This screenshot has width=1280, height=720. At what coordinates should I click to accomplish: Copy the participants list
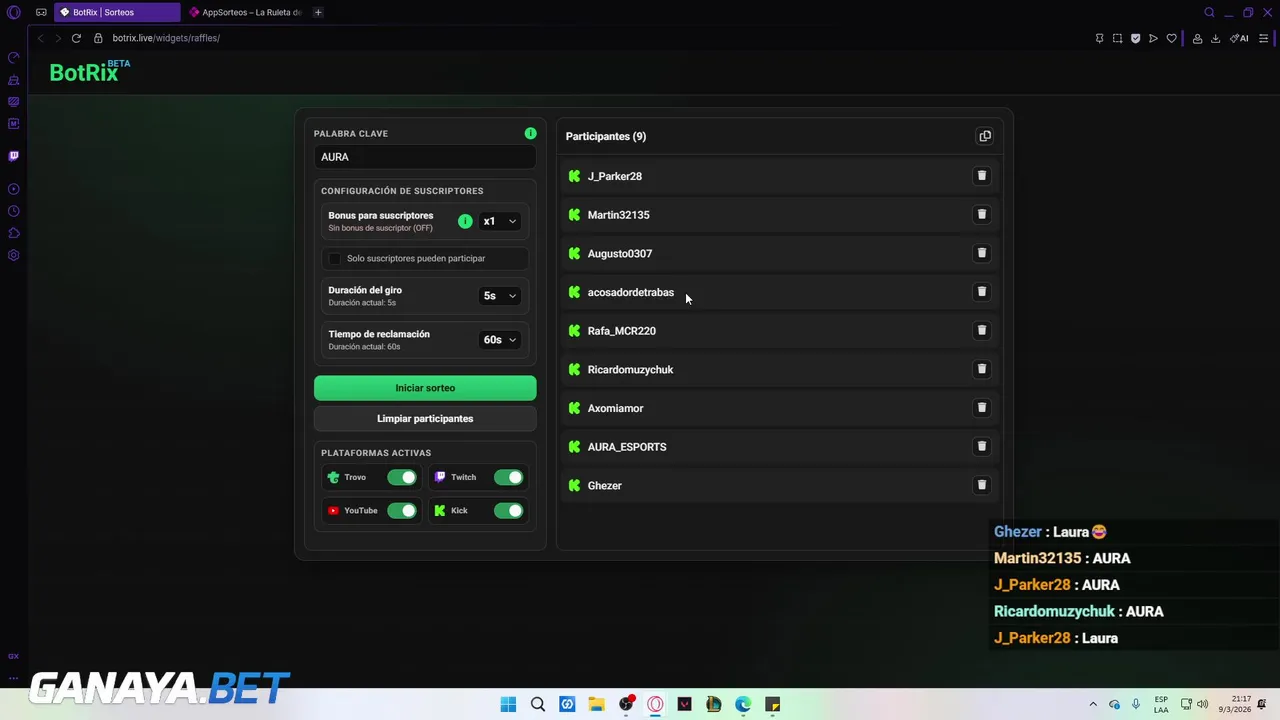click(x=985, y=136)
